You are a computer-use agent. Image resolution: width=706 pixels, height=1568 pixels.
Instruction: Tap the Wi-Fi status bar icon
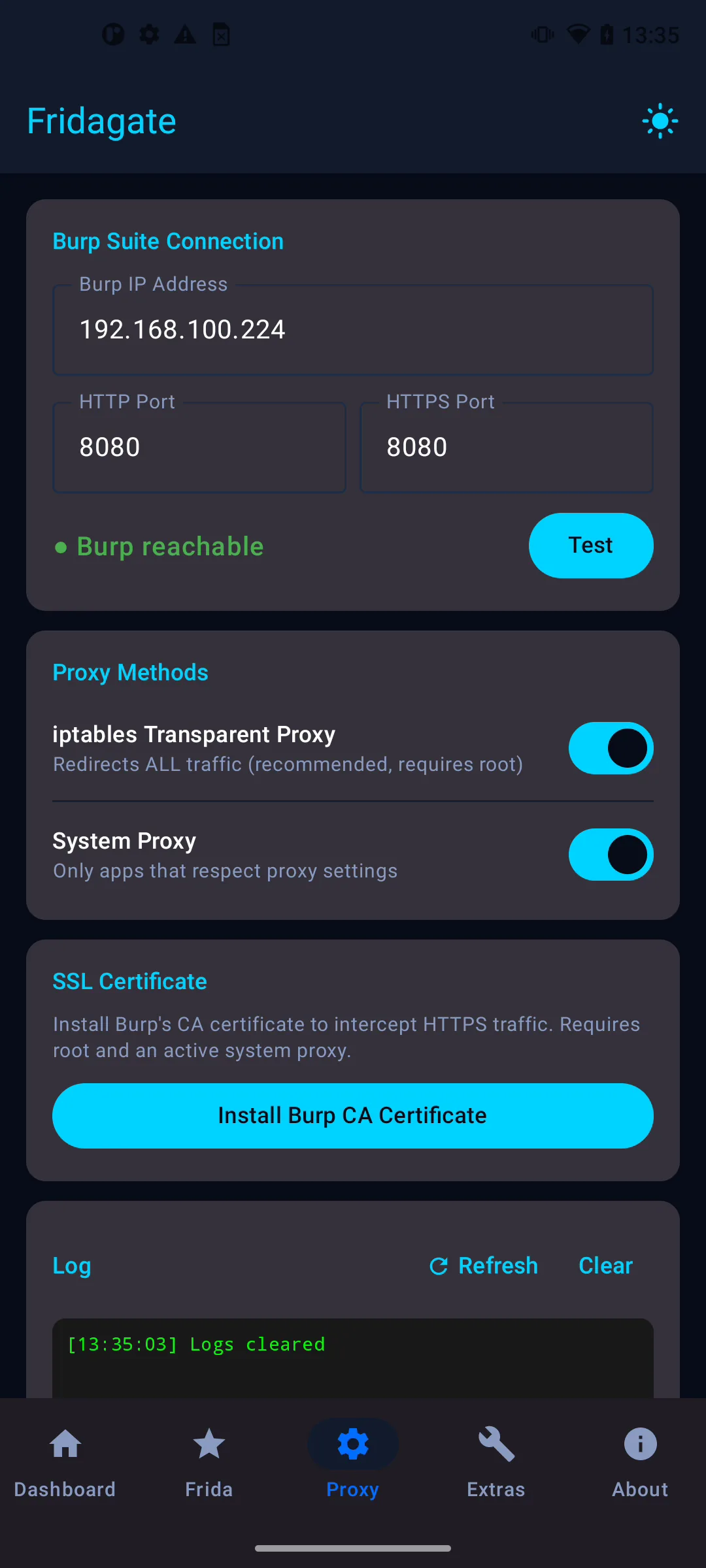(x=578, y=34)
